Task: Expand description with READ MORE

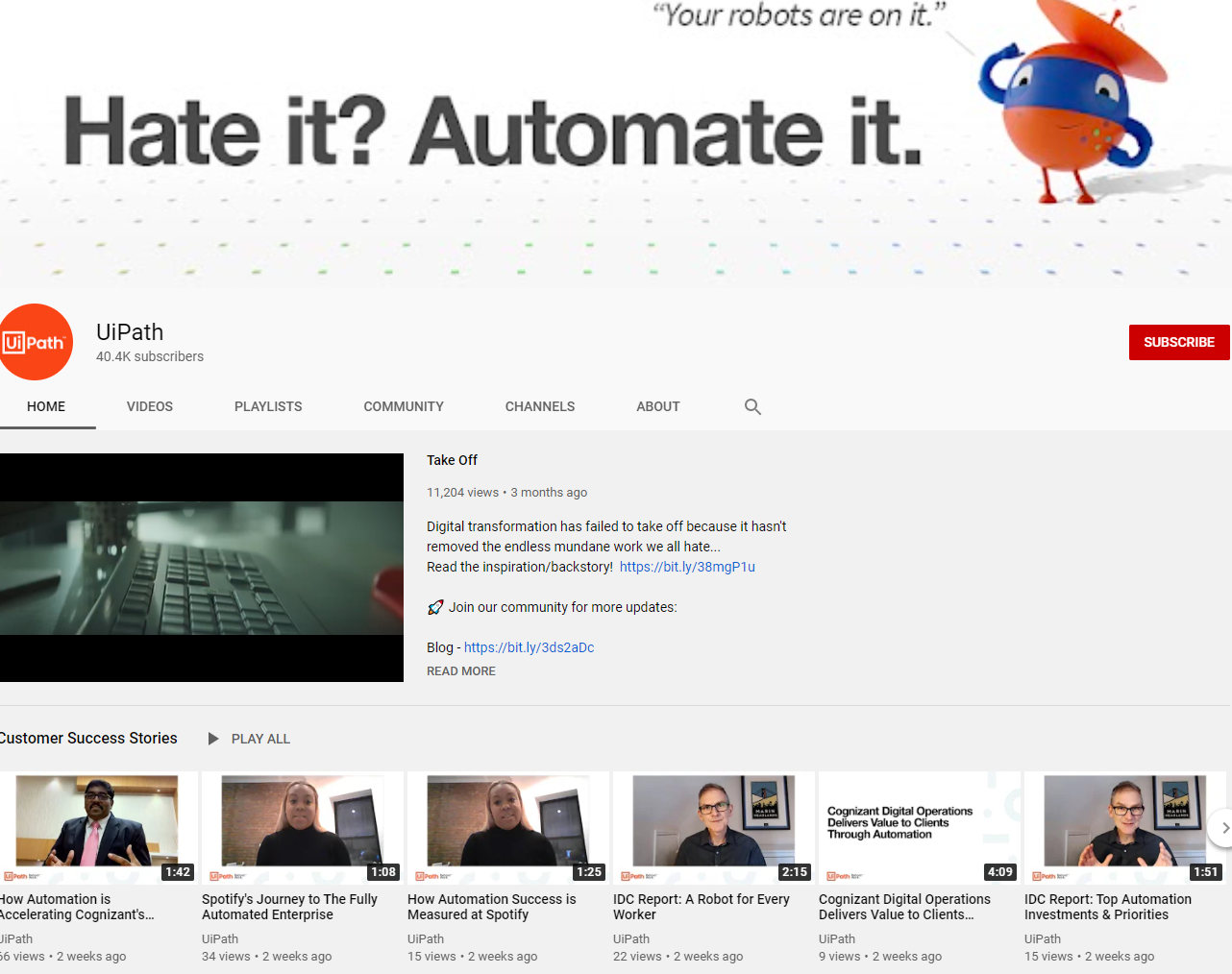Action: point(461,671)
